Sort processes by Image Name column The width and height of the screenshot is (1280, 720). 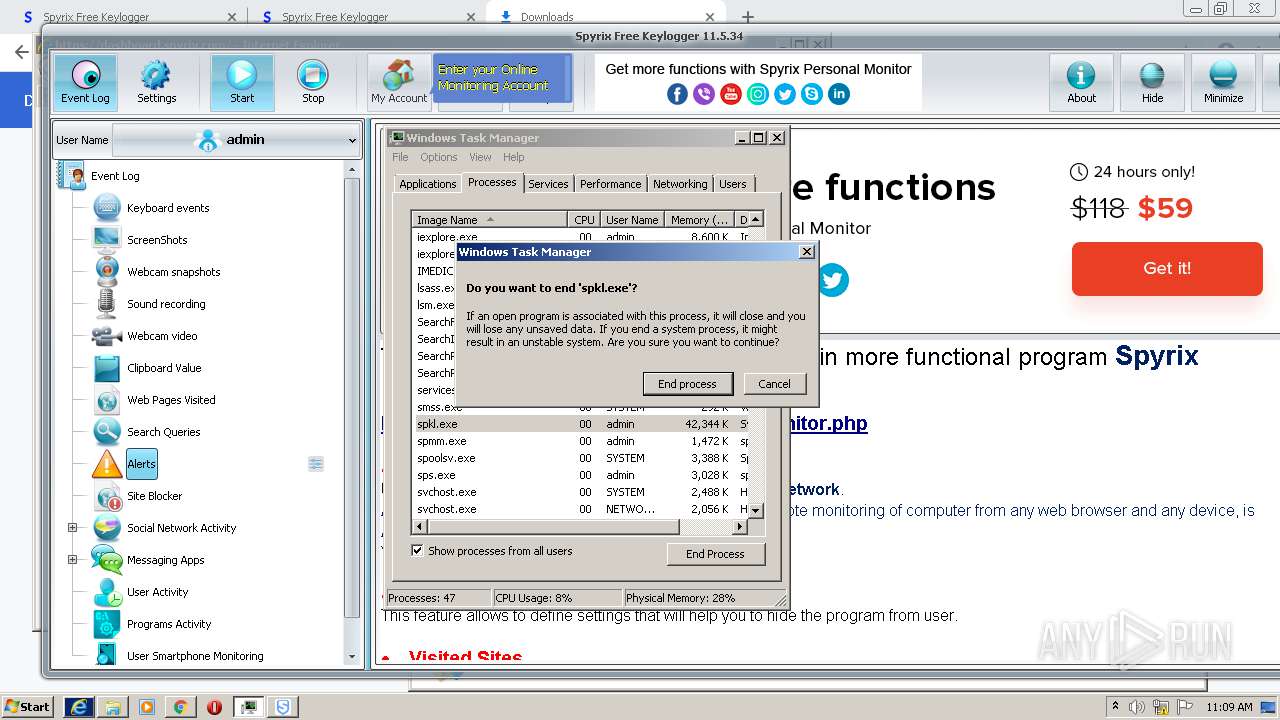[490, 220]
